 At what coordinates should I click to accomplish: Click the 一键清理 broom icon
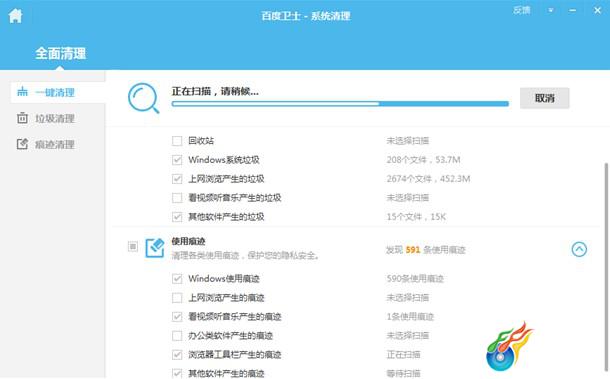(x=23, y=91)
